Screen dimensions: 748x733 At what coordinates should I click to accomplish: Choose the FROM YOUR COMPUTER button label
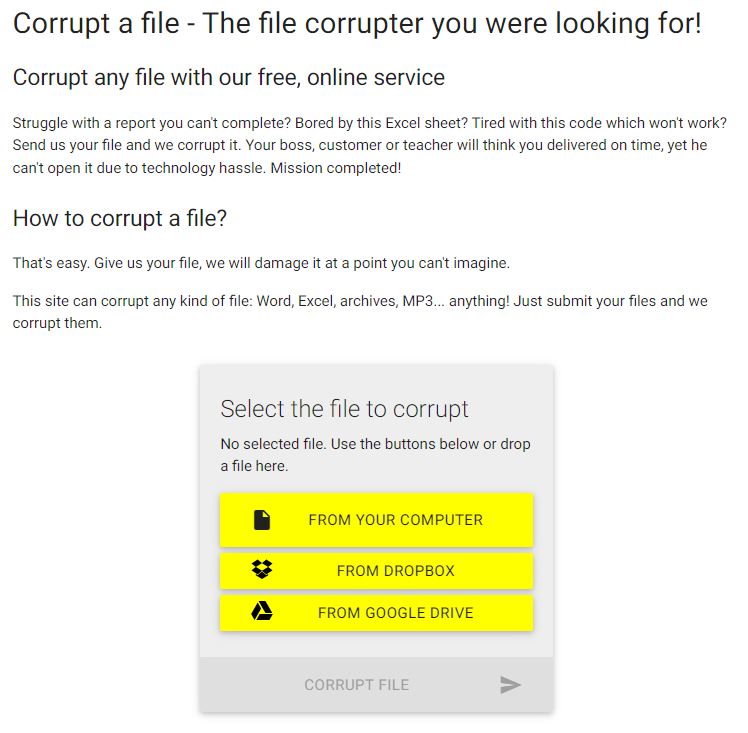pyautogui.click(x=395, y=520)
